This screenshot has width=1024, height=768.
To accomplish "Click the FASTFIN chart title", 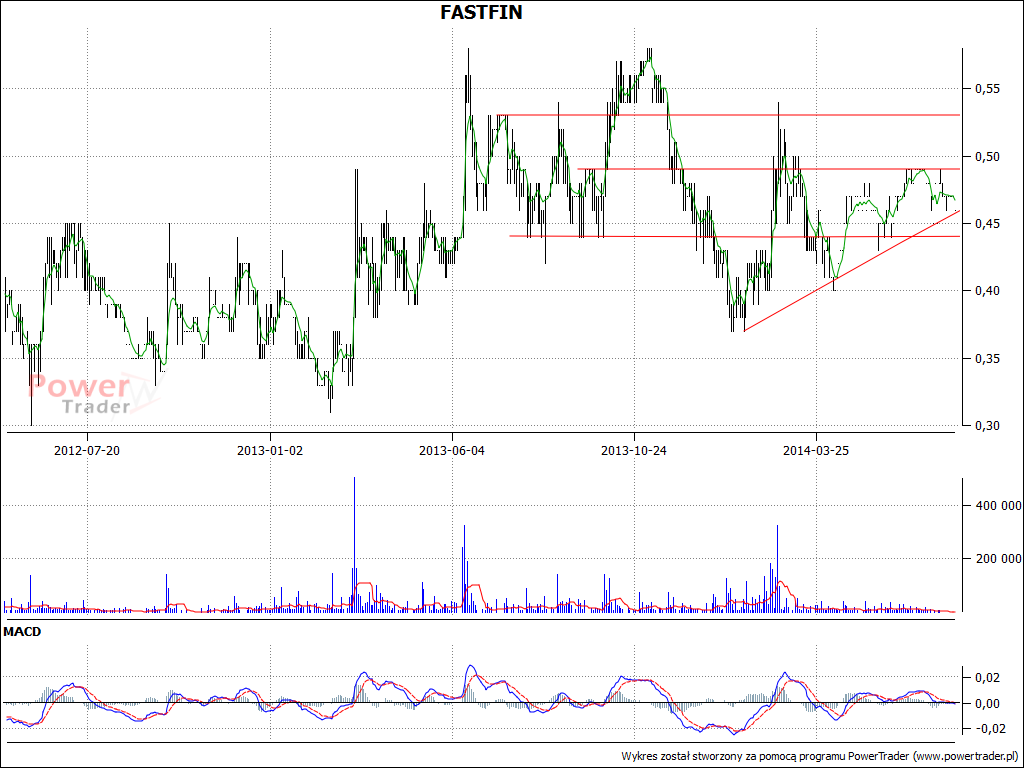I will 481,12.
